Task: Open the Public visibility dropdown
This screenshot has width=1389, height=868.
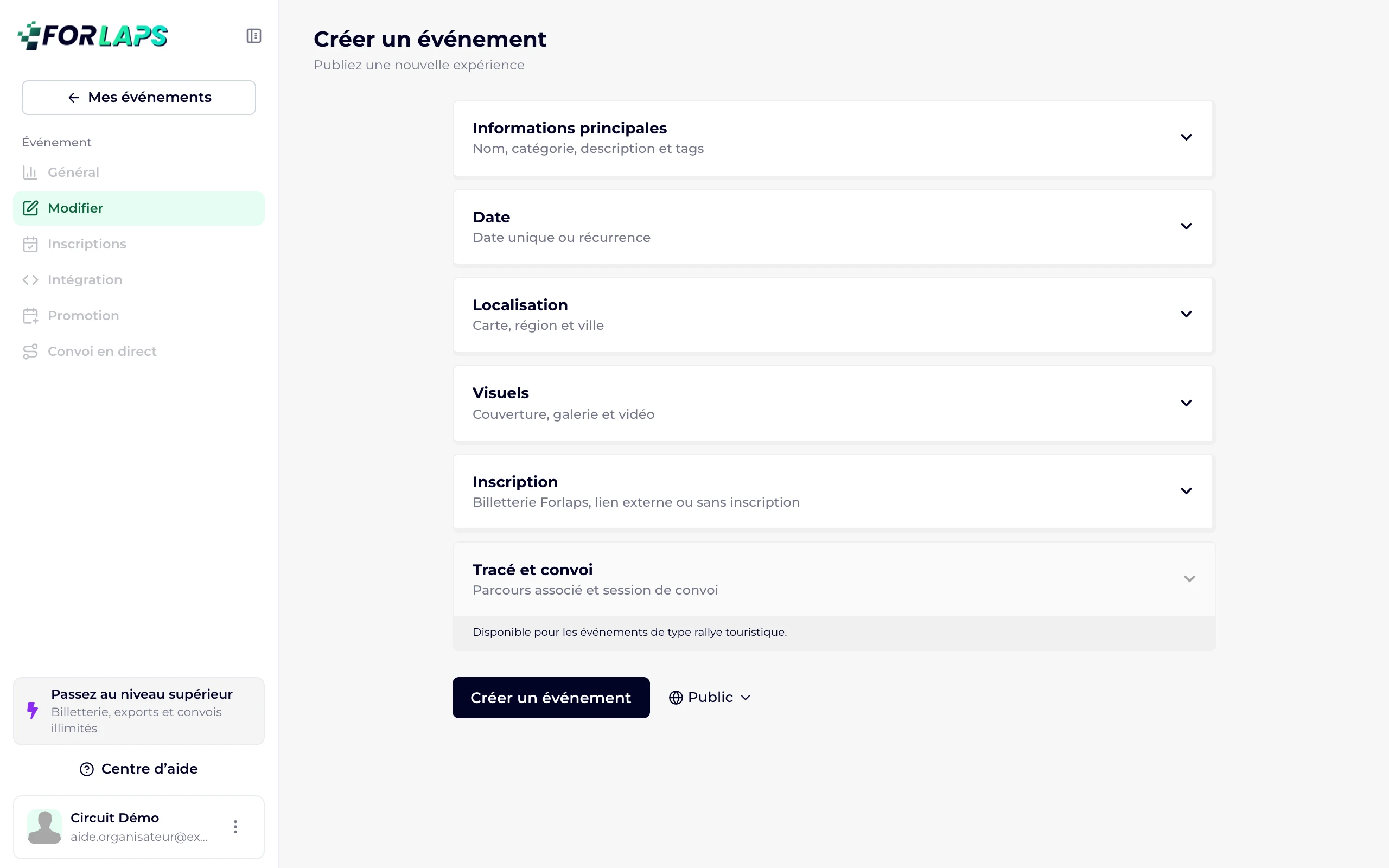Action: [711, 698]
